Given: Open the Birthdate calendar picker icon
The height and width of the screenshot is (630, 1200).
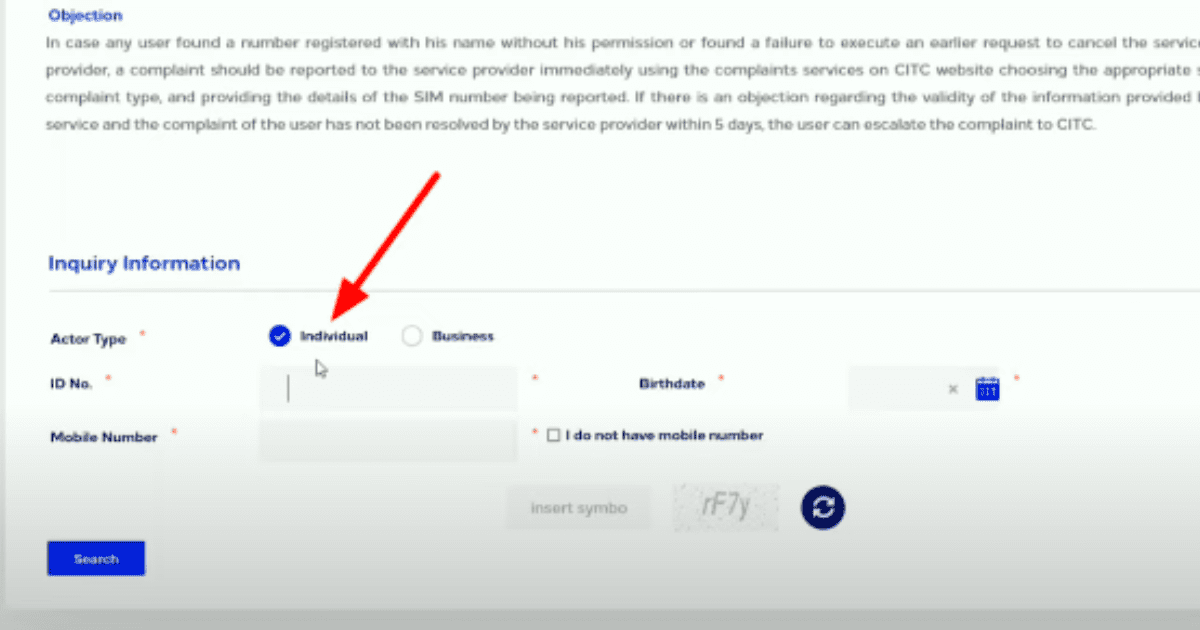Looking at the screenshot, I should pos(987,388).
